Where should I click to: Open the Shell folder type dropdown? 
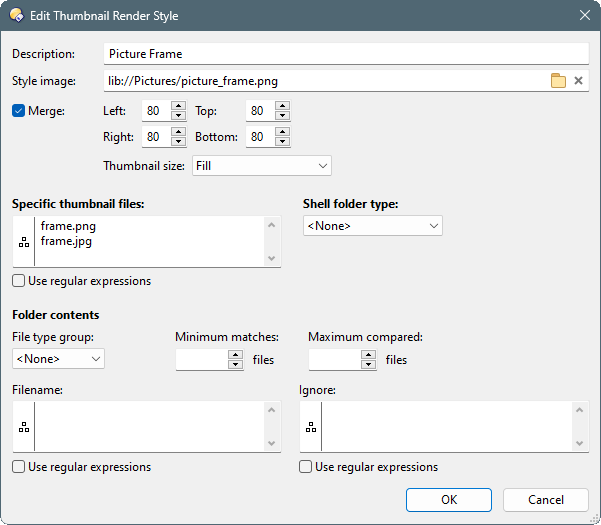(373, 226)
